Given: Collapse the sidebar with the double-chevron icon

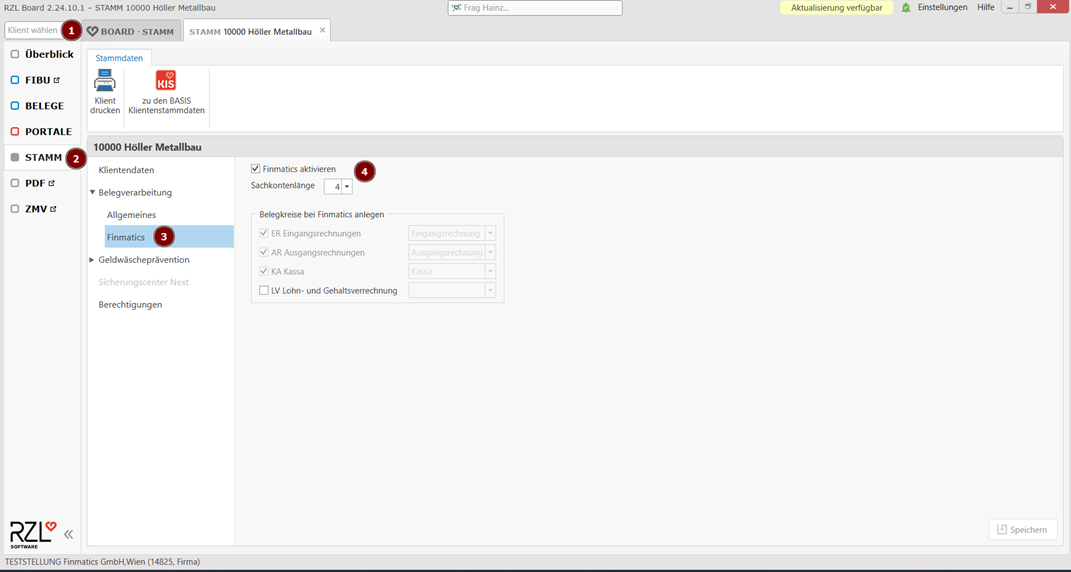Looking at the screenshot, I should tap(69, 534).
